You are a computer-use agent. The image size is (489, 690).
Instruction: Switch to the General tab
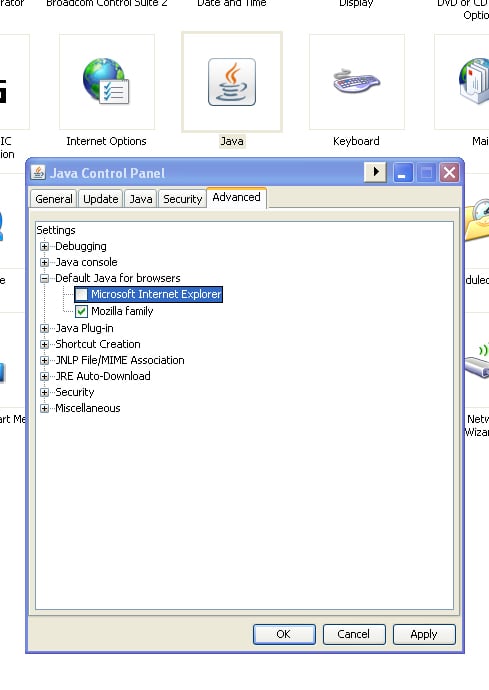54,199
